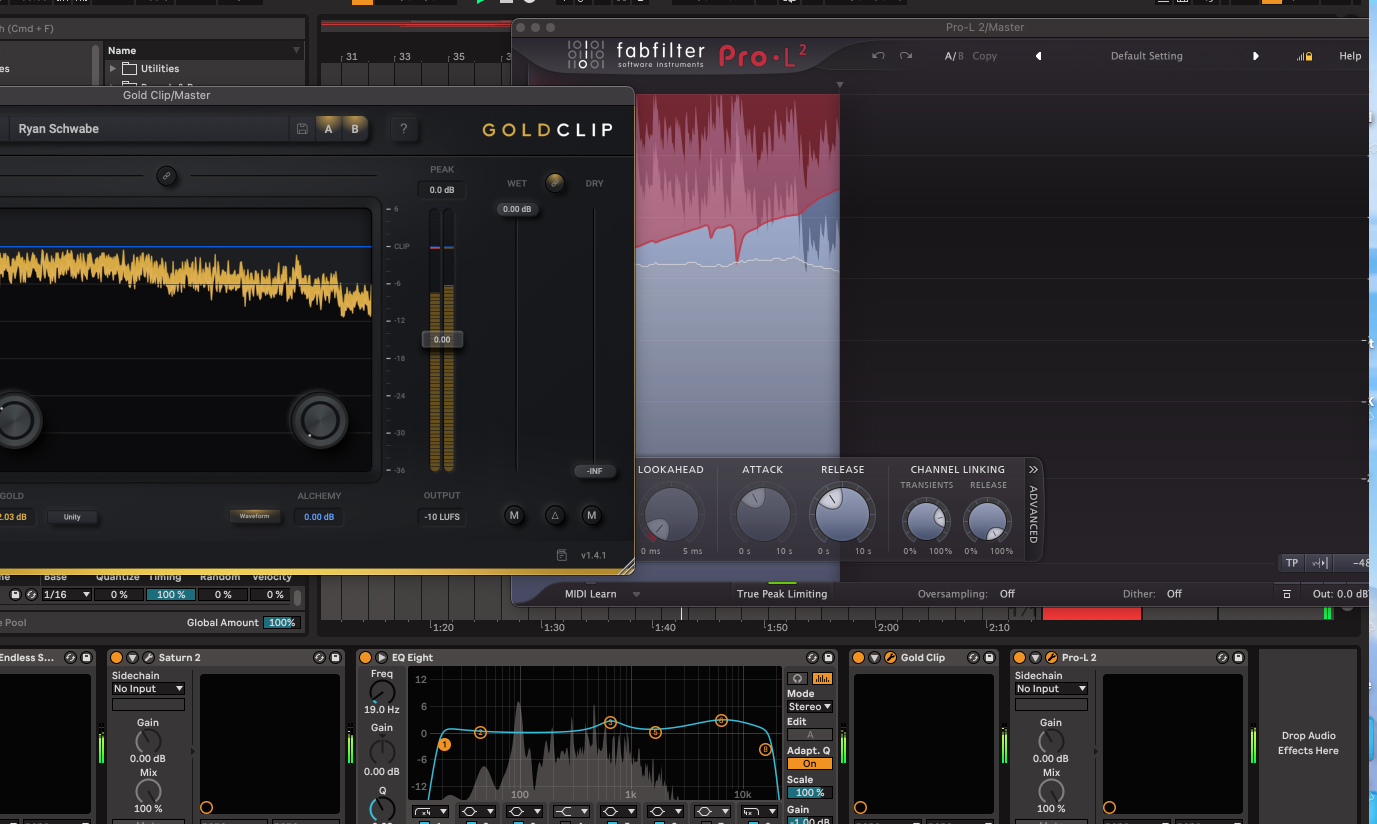
Task: Toggle Adapt. Q On button
Action: click(810, 764)
